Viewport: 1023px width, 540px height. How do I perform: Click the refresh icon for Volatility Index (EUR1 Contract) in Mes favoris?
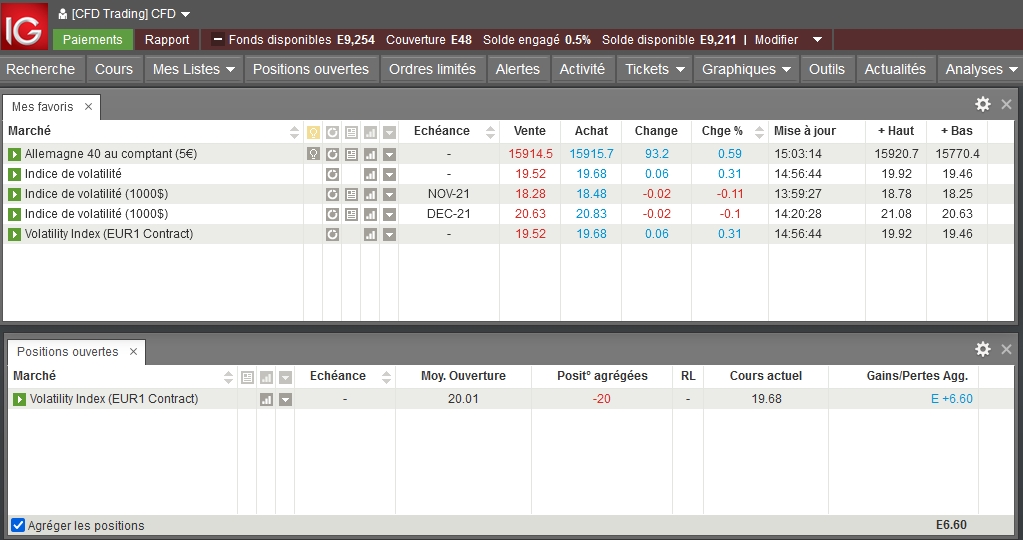pos(332,234)
